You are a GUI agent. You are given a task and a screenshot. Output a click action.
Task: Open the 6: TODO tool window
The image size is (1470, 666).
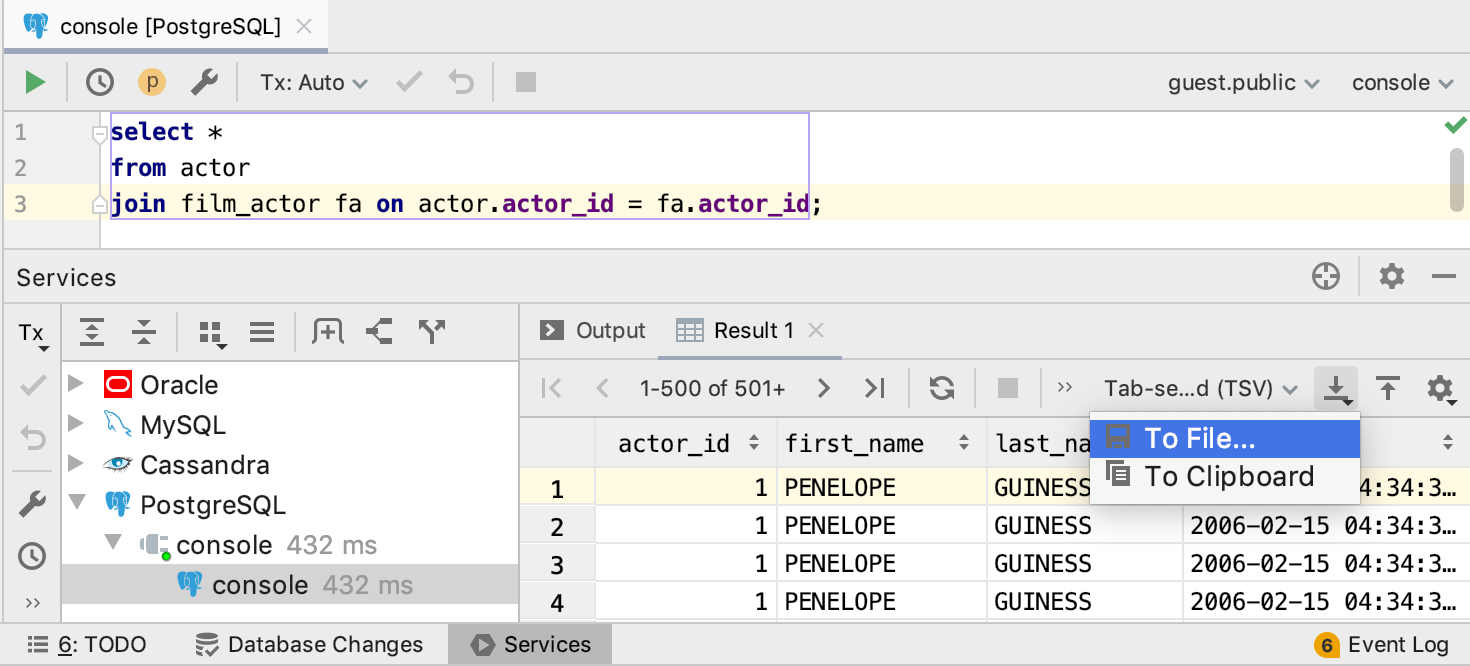pos(87,645)
